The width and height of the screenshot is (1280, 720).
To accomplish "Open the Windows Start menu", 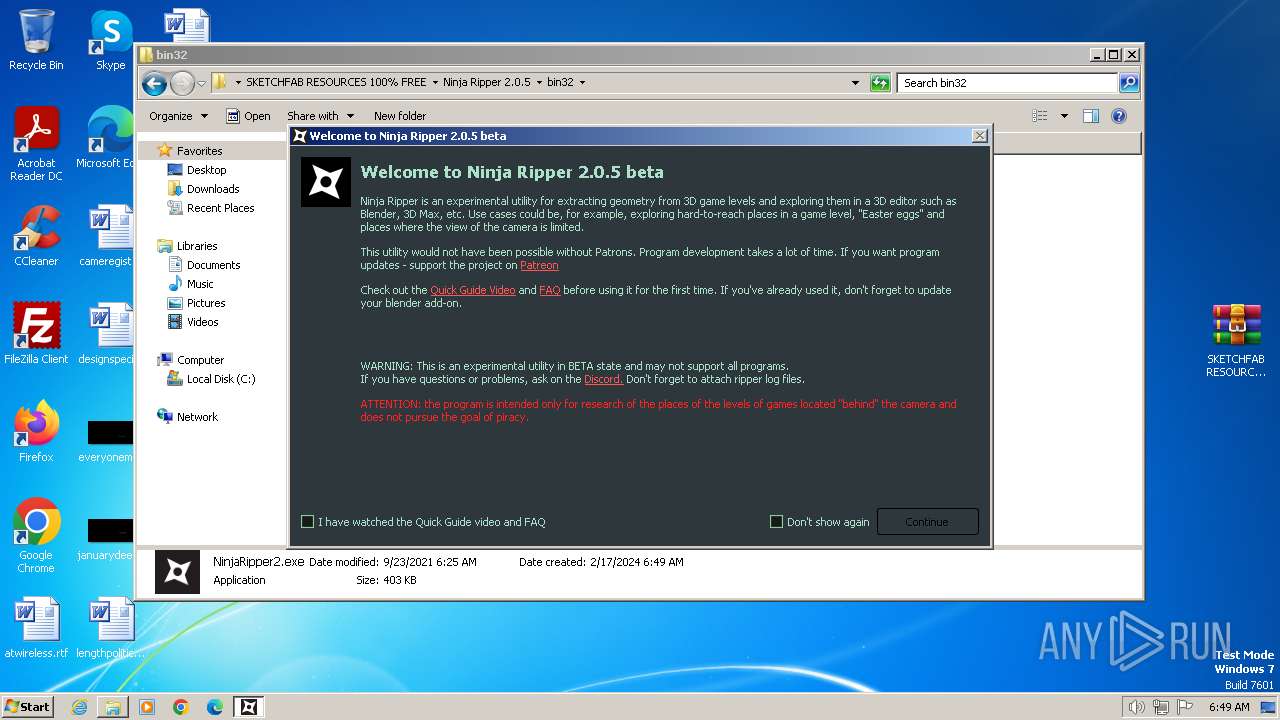I will 27,707.
